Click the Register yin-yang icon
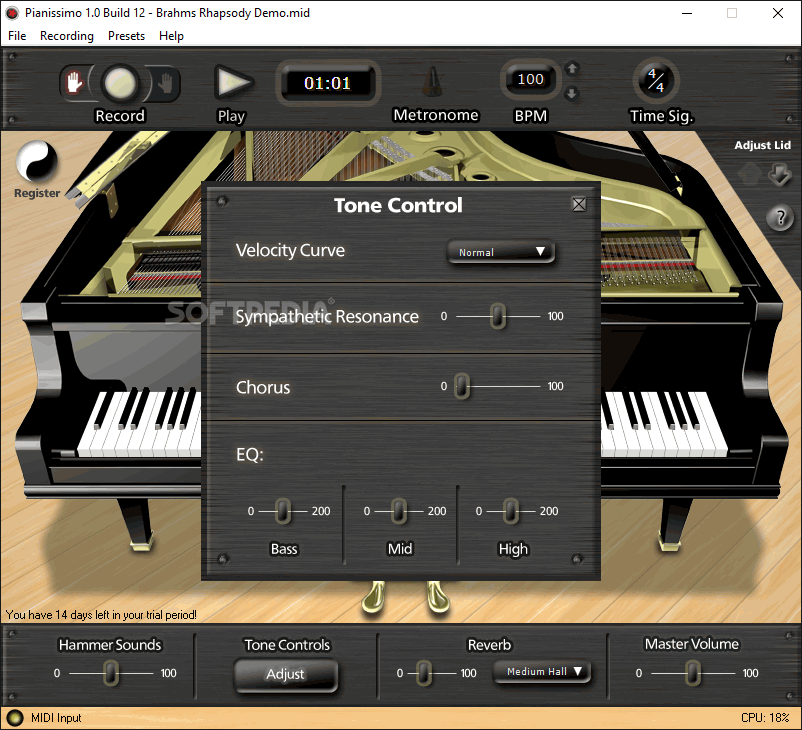This screenshot has width=802, height=730. pos(37,161)
